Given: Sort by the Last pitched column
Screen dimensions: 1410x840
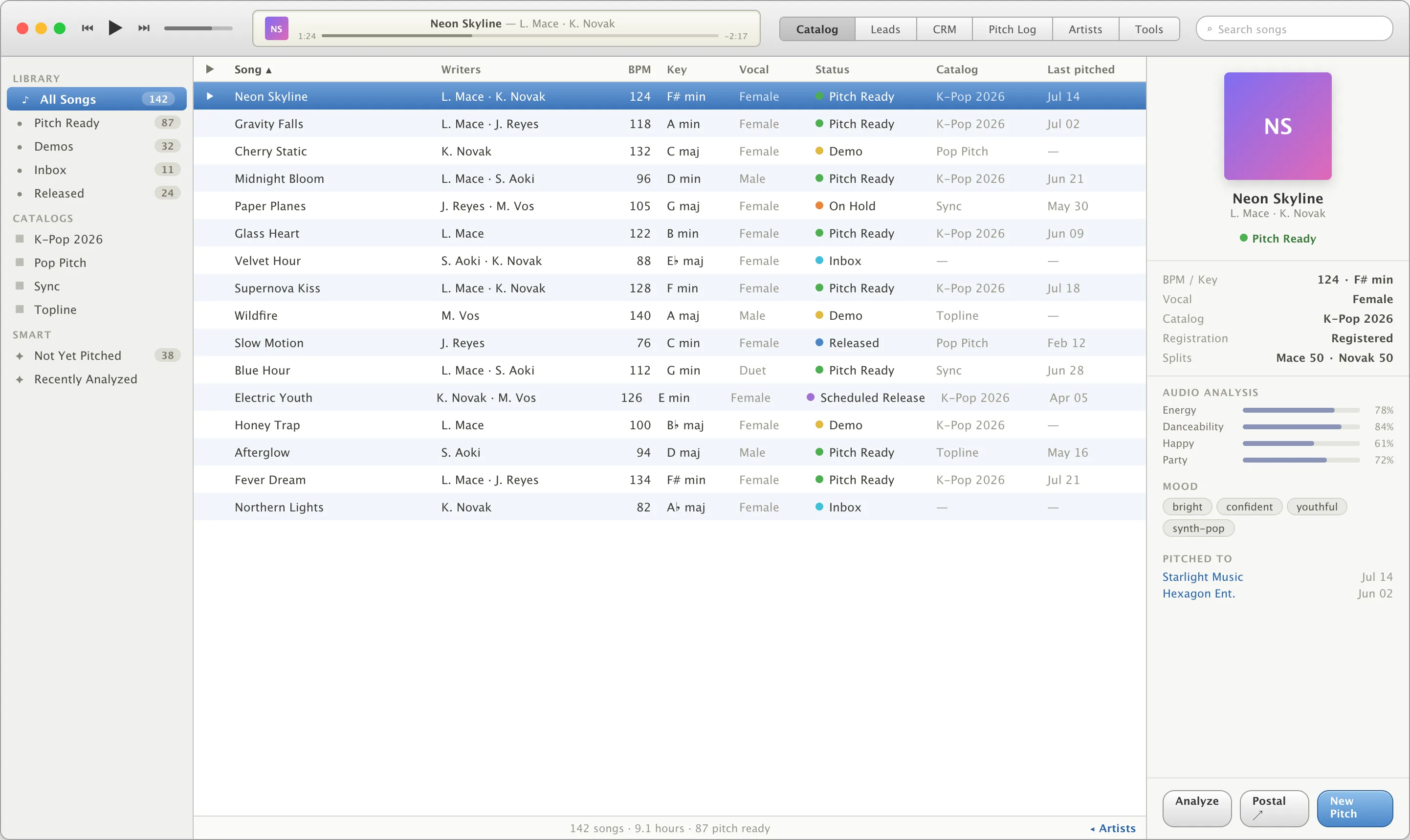Looking at the screenshot, I should [1080, 69].
